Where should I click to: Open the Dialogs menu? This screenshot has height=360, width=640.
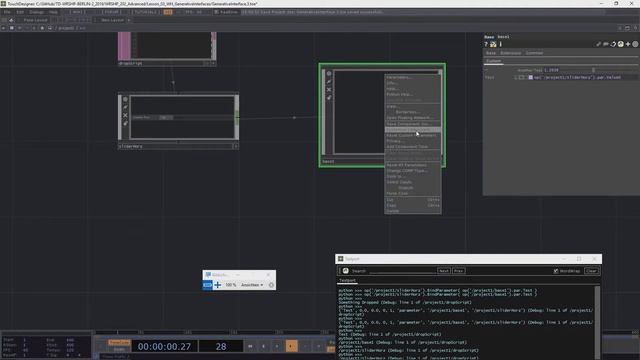click(36, 12)
